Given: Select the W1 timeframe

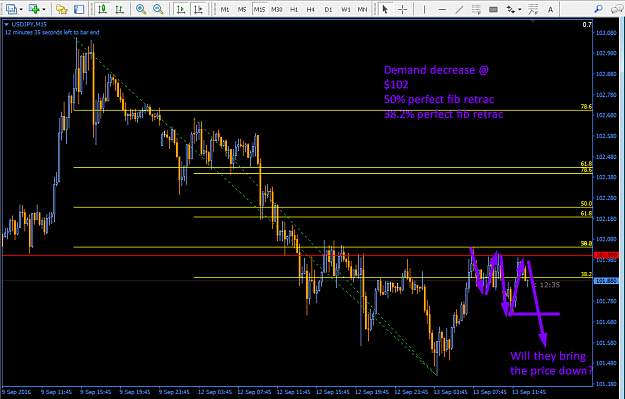Looking at the screenshot, I should [x=346, y=9].
